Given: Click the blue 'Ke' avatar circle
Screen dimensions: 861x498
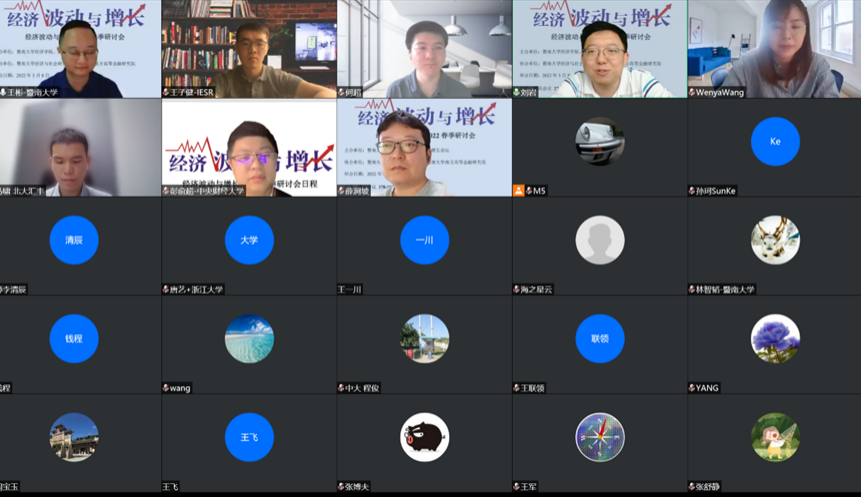Looking at the screenshot, I should point(775,142).
